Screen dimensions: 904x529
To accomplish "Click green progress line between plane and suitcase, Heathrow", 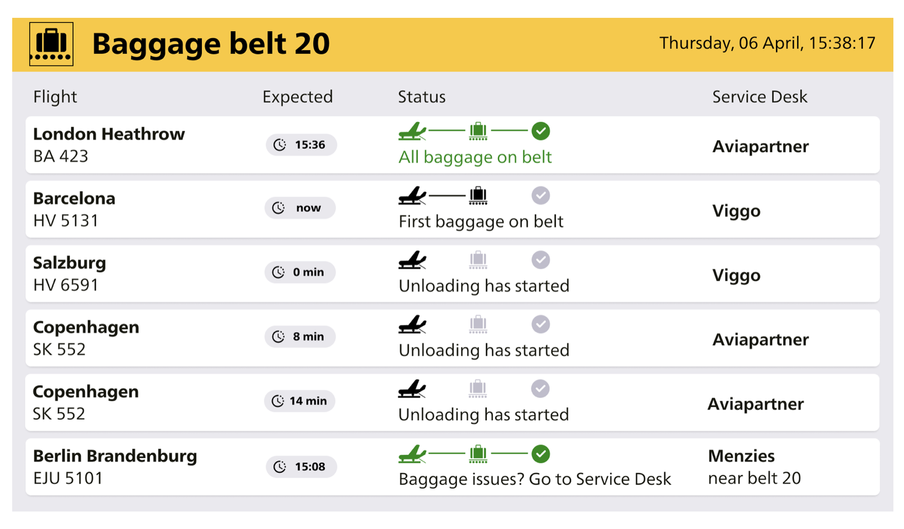I will coord(447,131).
